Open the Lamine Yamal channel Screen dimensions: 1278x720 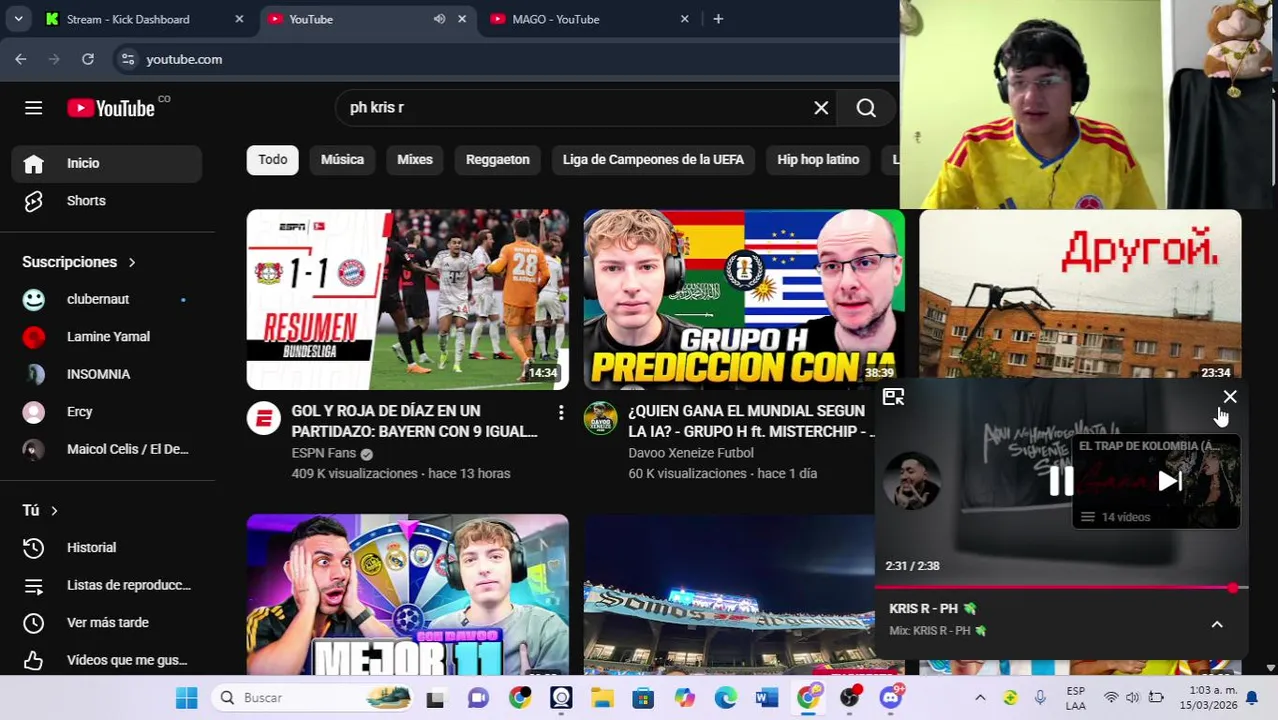(107, 337)
